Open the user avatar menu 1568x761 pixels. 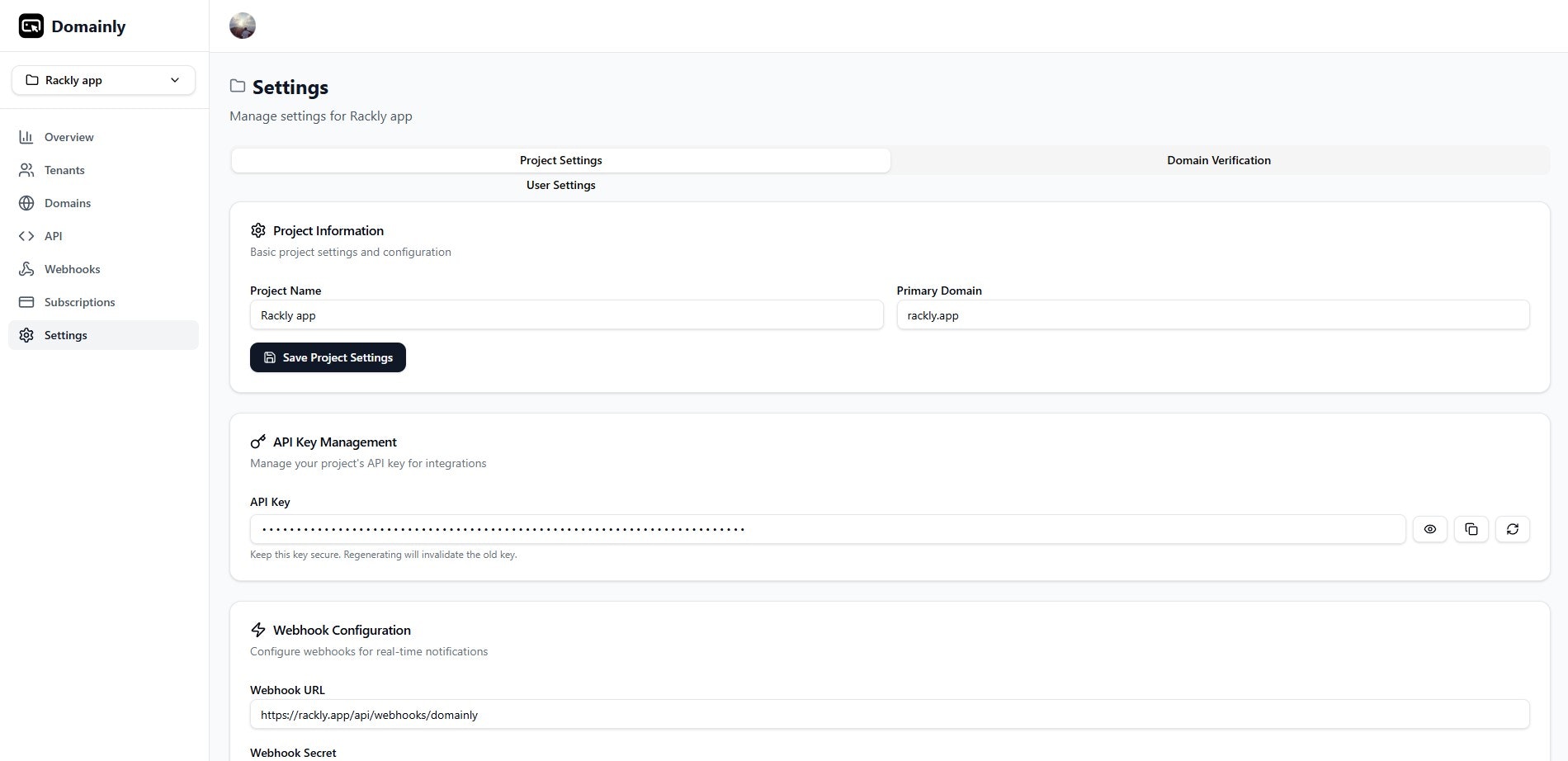[243, 26]
